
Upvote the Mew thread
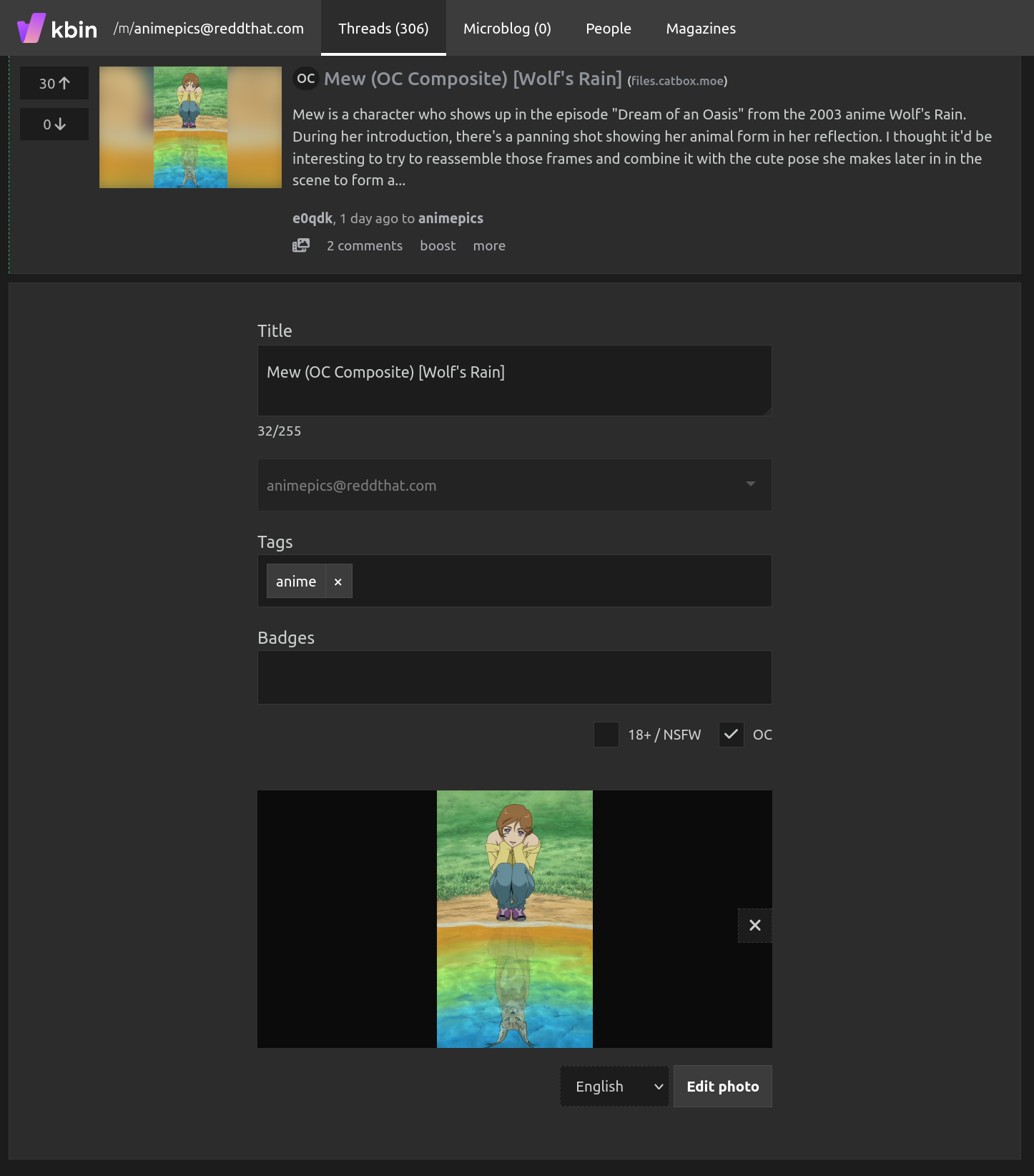click(x=54, y=84)
